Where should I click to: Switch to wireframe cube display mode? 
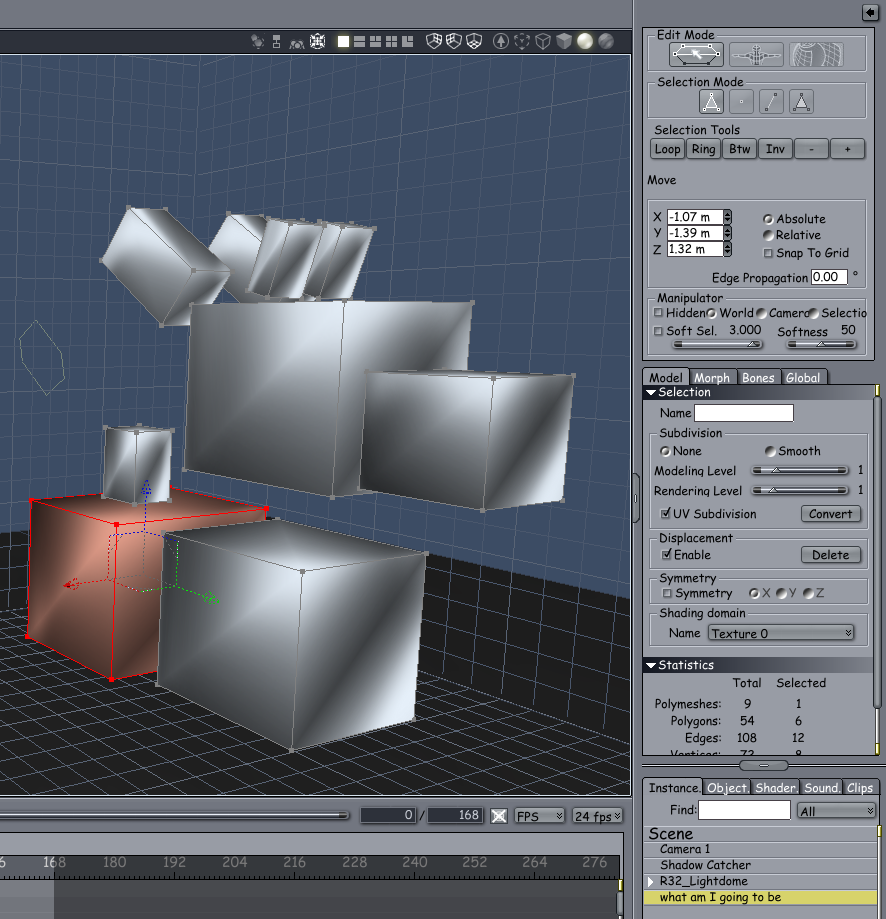(x=543, y=41)
